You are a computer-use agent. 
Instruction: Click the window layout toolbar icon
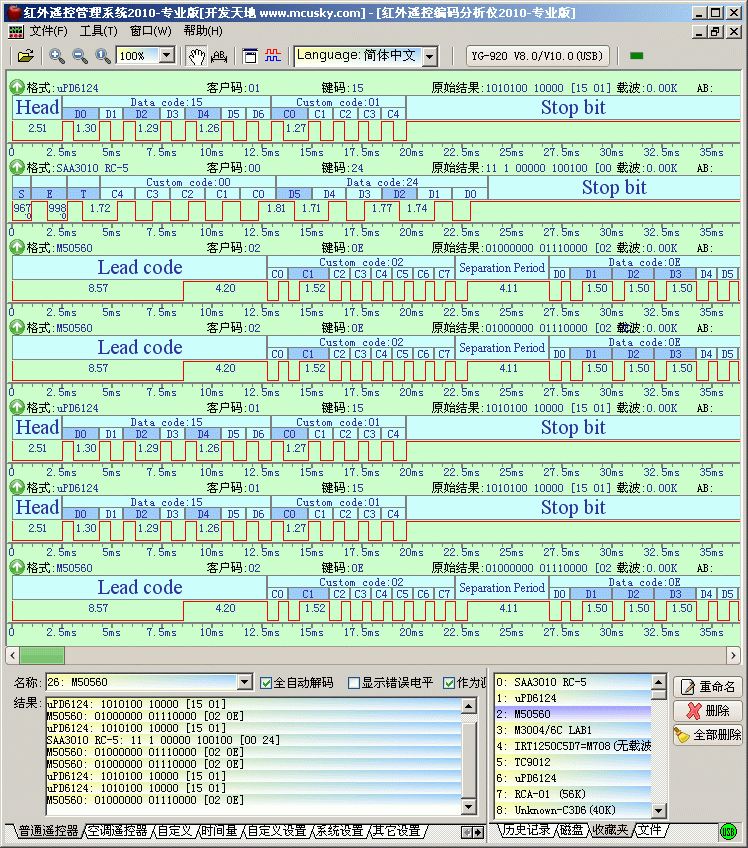tap(250, 56)
